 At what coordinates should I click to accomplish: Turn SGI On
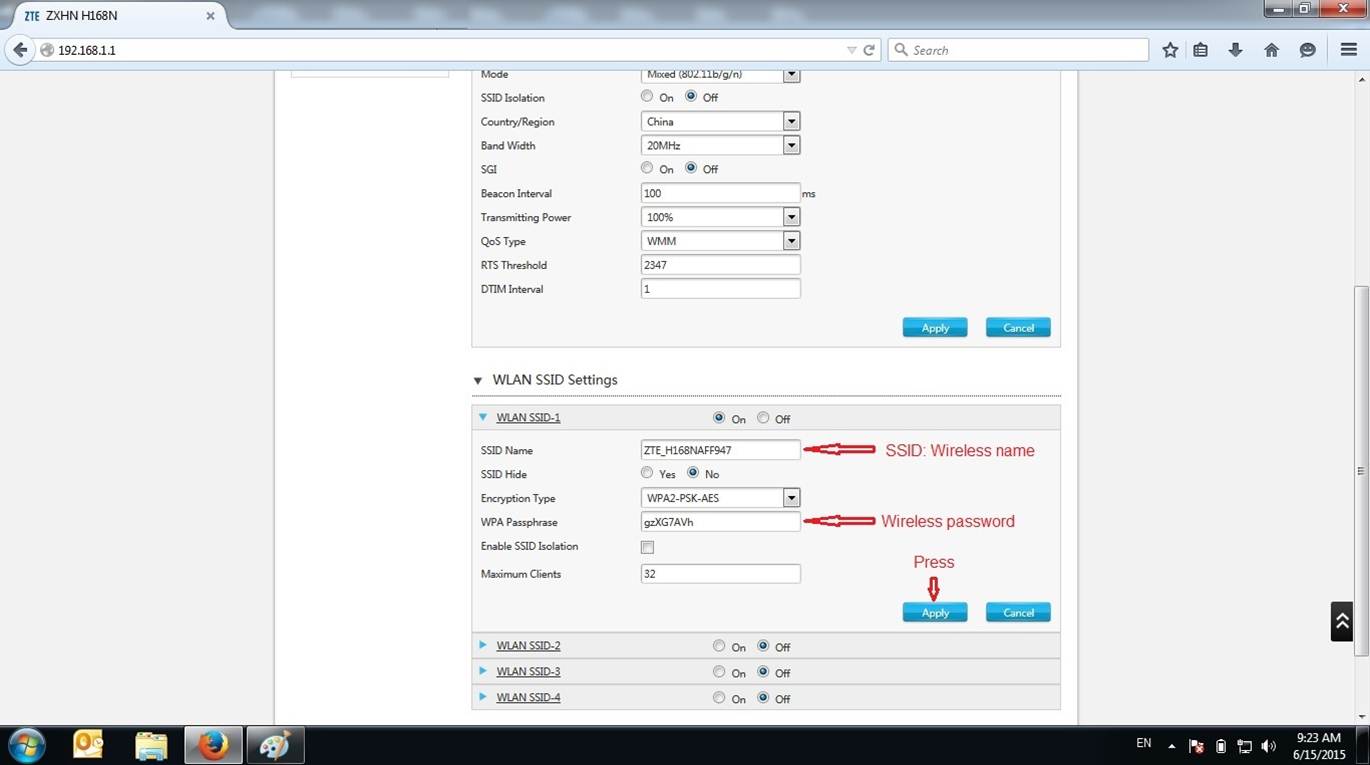pyautogui.click(x=647, y=168)
